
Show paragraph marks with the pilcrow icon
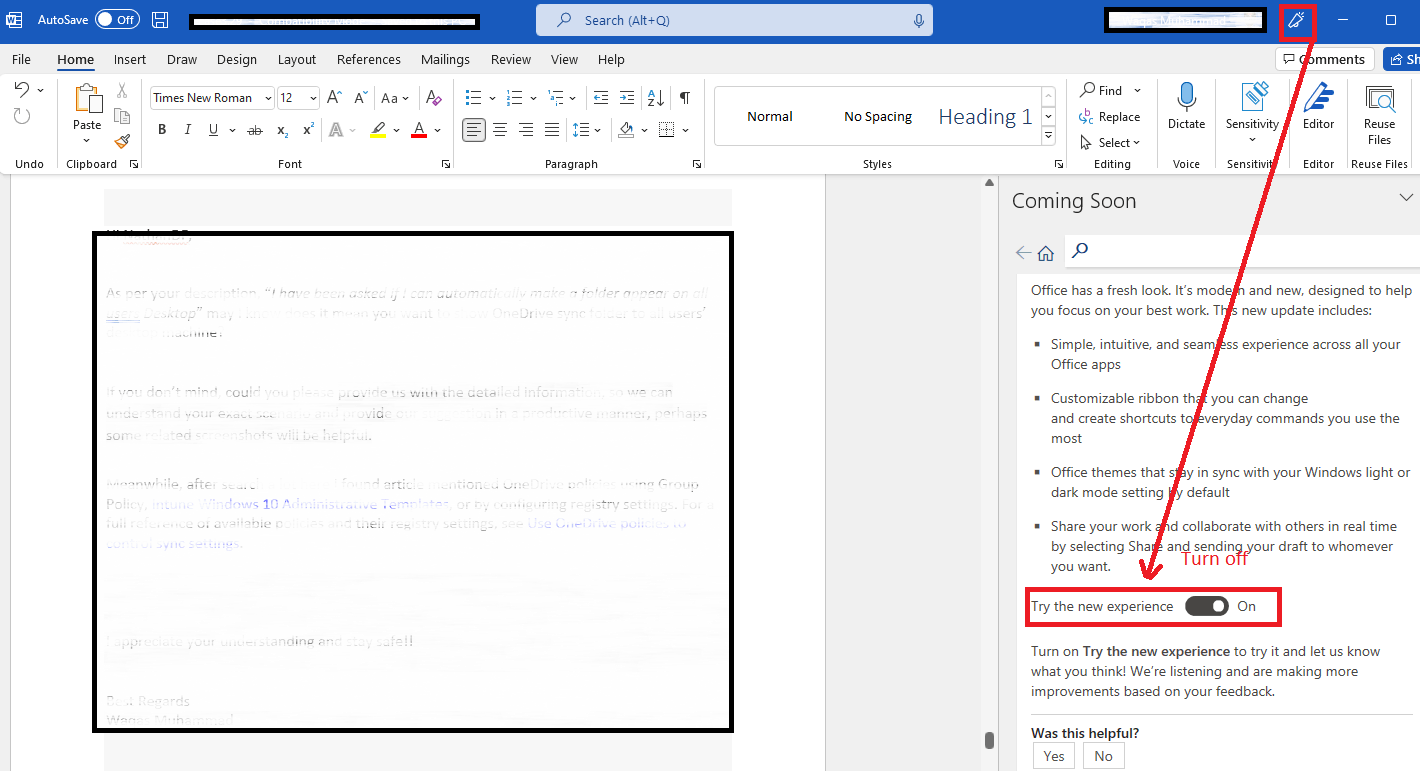point(685,98)
